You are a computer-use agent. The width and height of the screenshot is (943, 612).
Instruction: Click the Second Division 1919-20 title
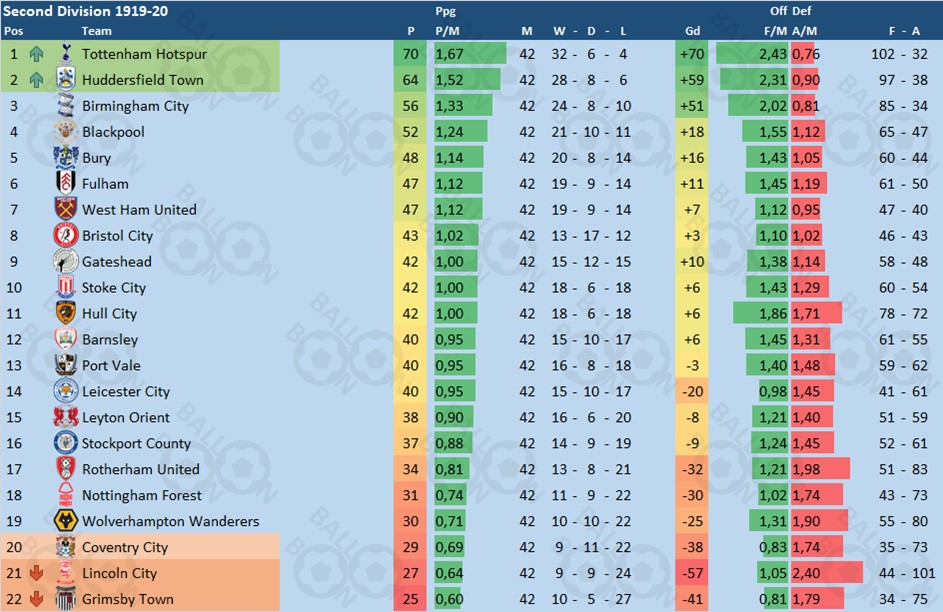pyautogui.click(x=85, y=11)
